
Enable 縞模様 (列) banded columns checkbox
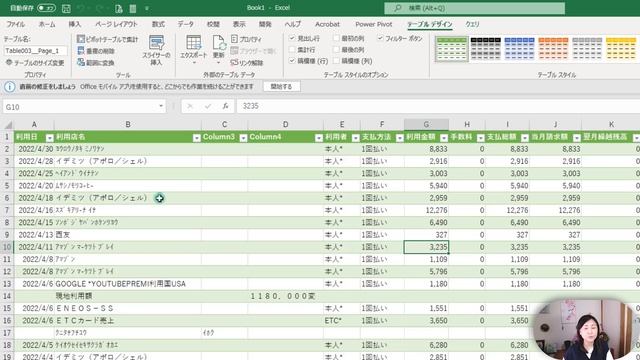click(x=336, y=61)
